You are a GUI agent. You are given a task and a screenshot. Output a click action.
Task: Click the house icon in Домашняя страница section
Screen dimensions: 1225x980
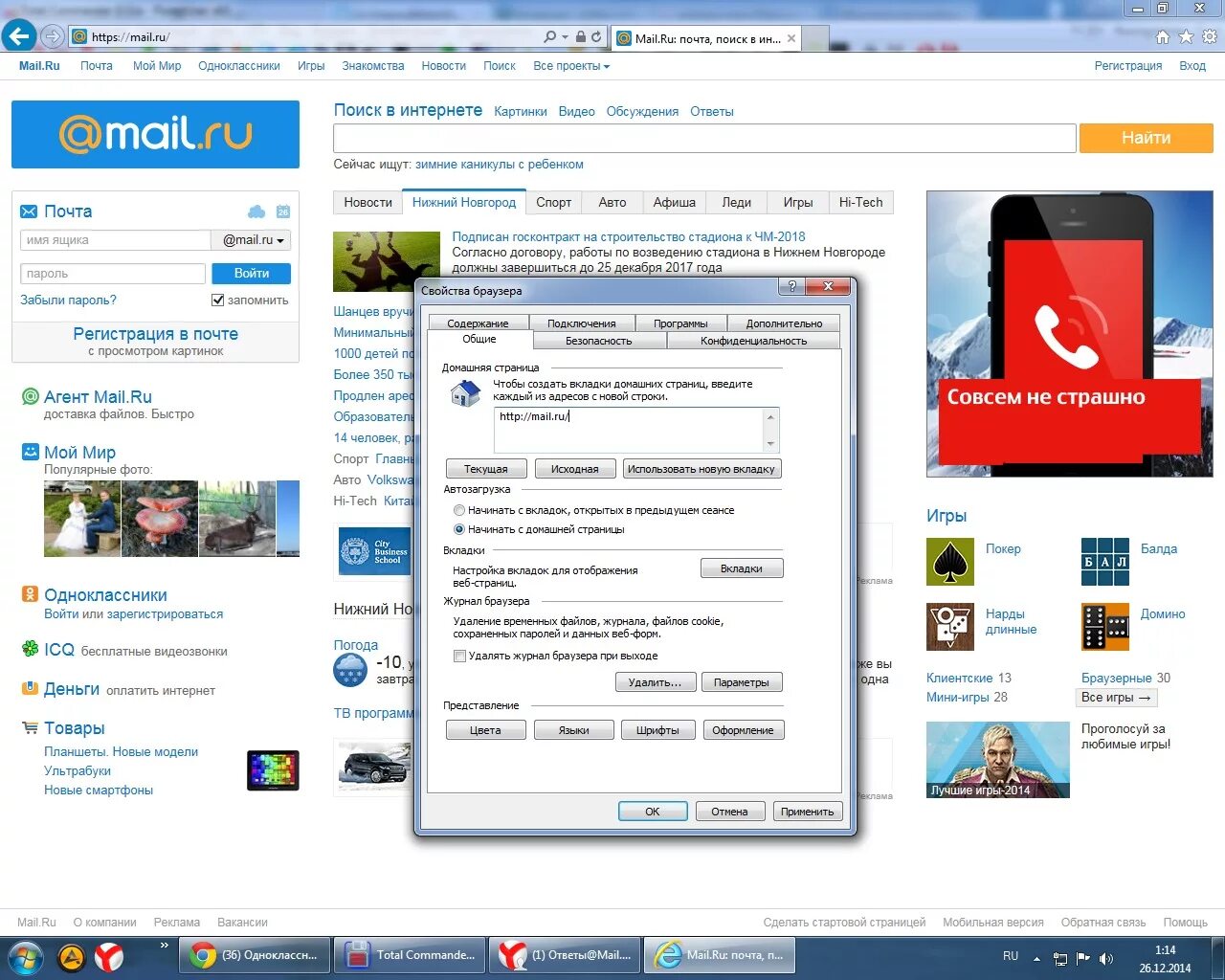coord(466,393)
